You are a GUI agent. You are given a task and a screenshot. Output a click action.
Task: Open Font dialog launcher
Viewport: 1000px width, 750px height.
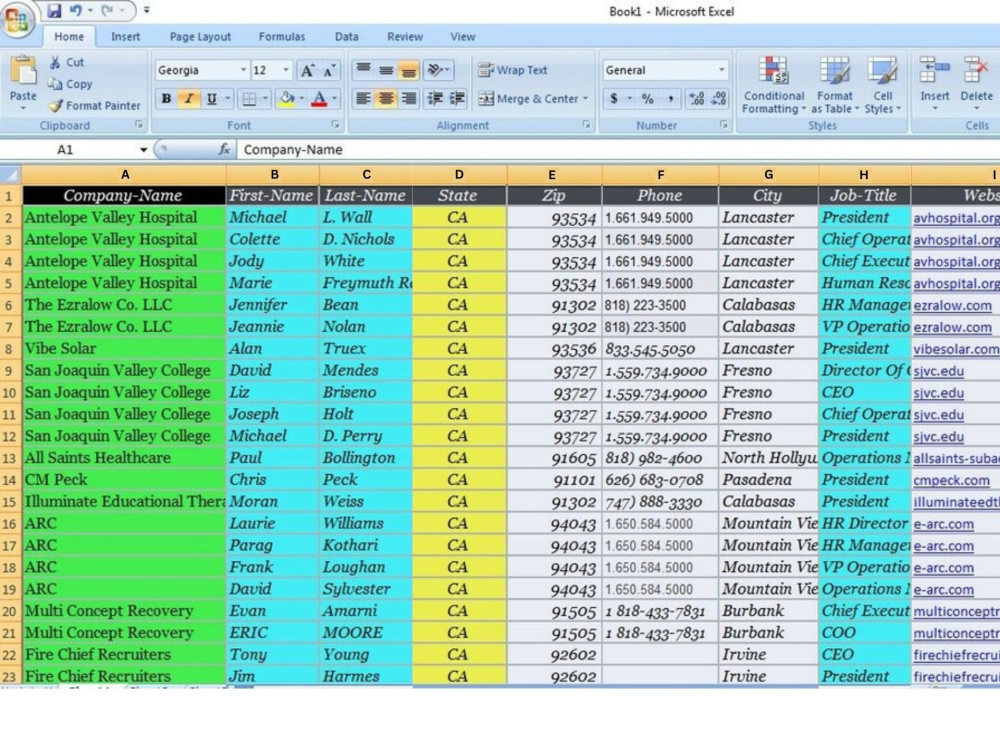point(335,125)
